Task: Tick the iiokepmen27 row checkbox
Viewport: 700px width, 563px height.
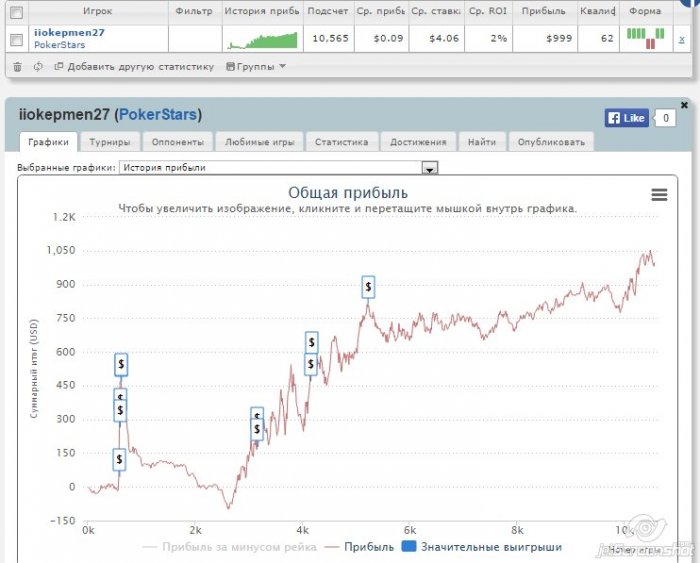Action: (x=17, y=40)
